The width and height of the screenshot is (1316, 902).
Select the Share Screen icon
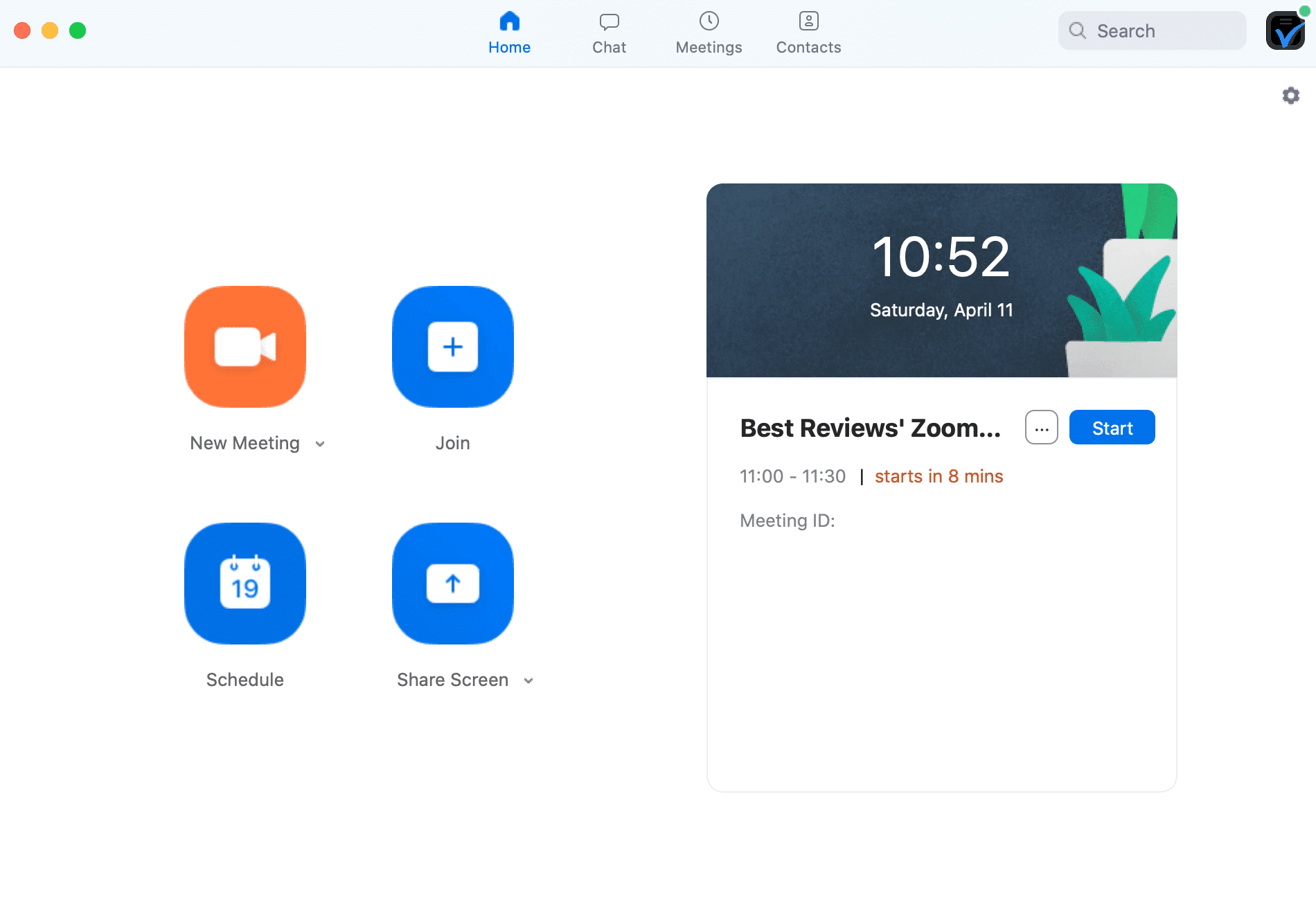click(x=452, y=584)
